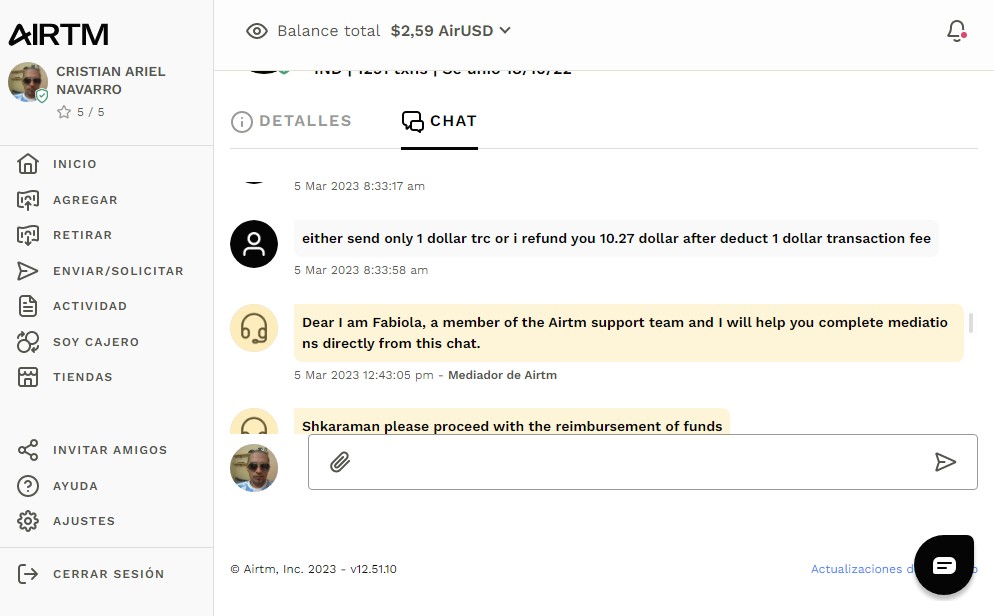
Task: Open the support chat widget bubble
Action: coord(944,565)
